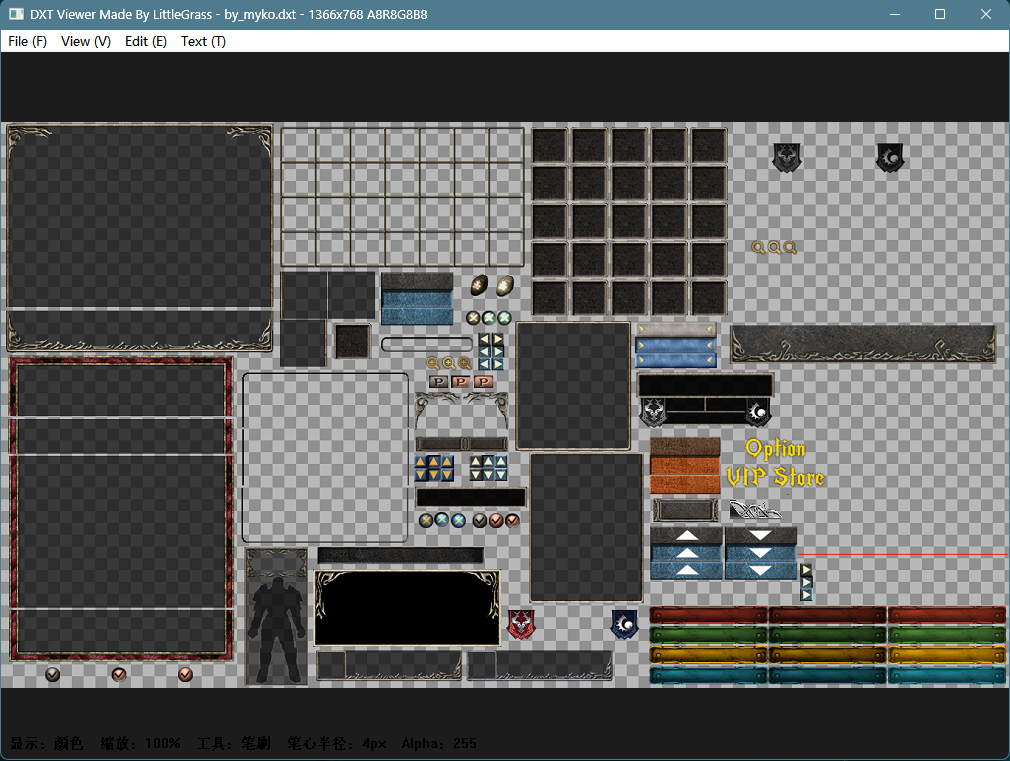Select the blue crescent moon crest shield
The height and width of the screenshot is (761, 1010).
coord(624,624)
